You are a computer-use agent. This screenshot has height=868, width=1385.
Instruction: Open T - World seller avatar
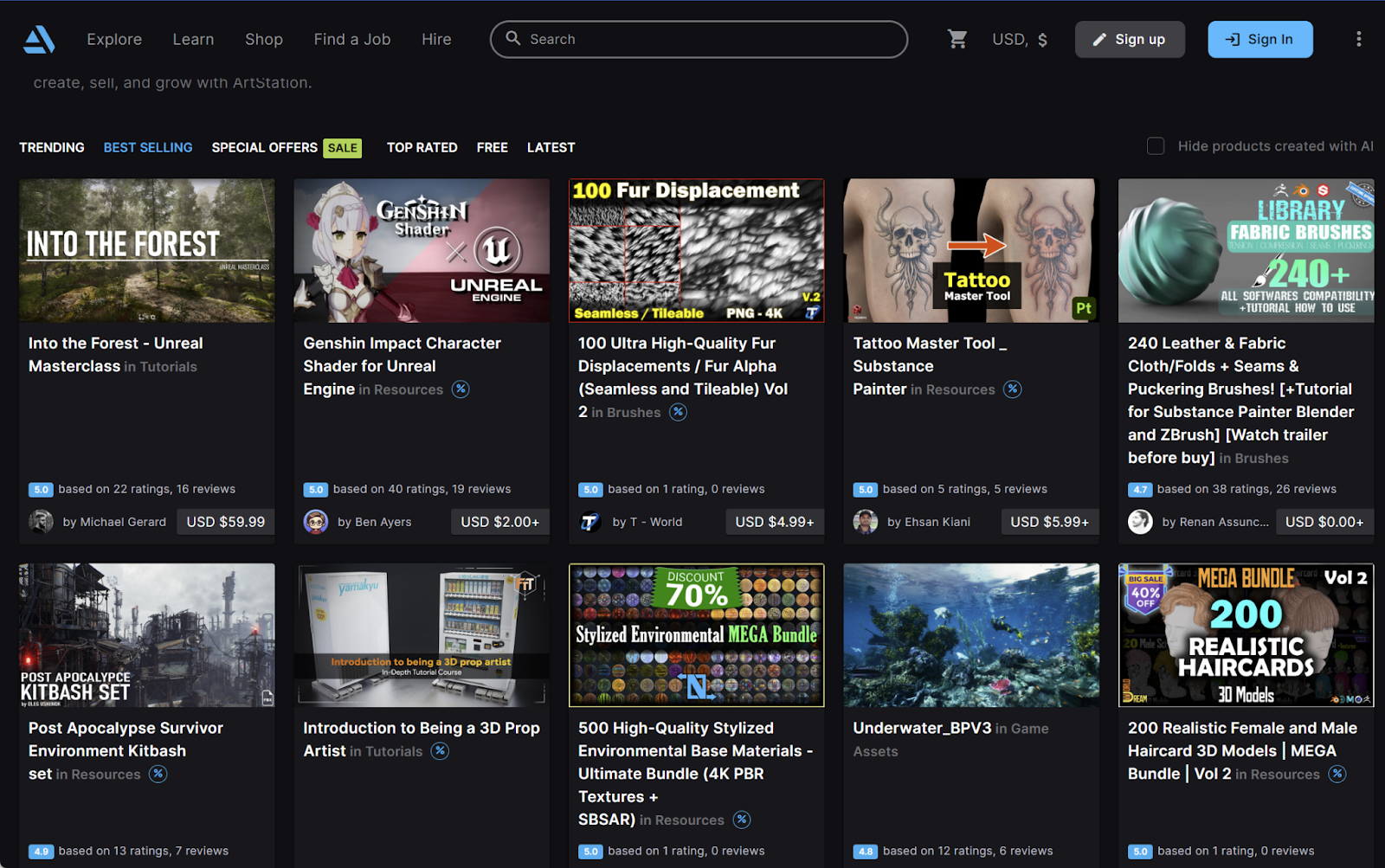pyautogui.click(x=590, y=521)
